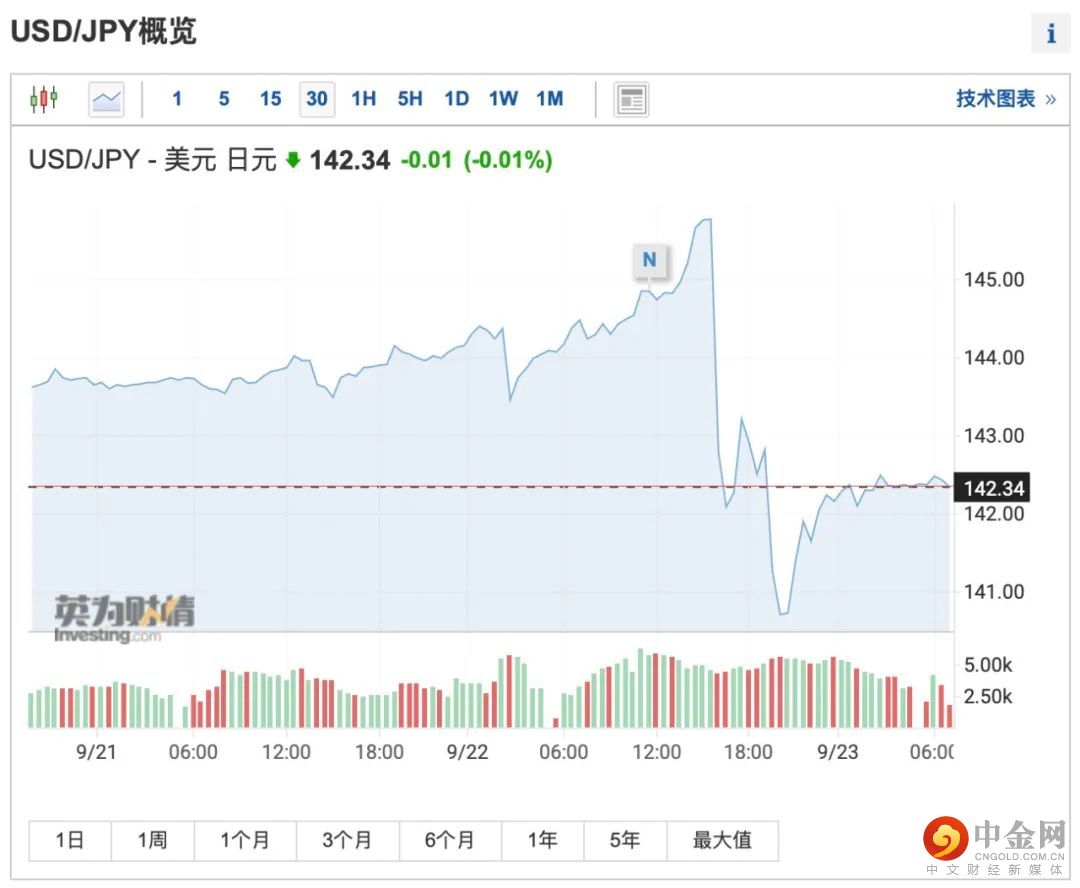Viewport: 1080px width, 888px height.
Task: Open the news panel icon in the toolbar
Action: 632,99
